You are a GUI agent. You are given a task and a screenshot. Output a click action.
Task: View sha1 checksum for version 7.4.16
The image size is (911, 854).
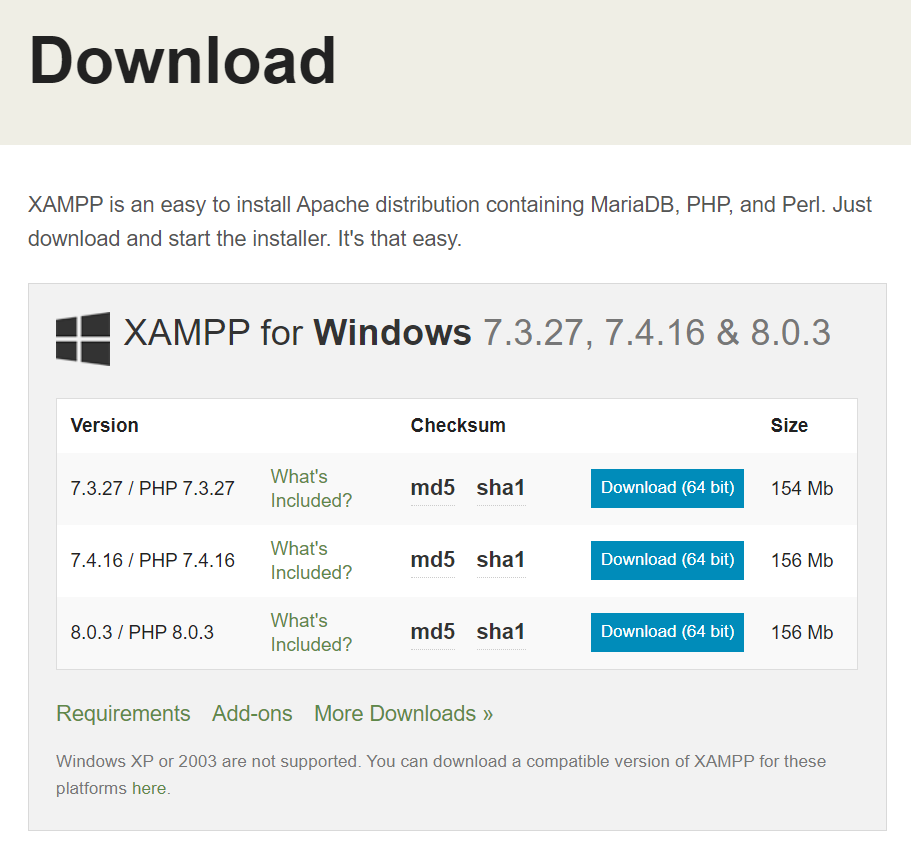click(x=500, y=560)
